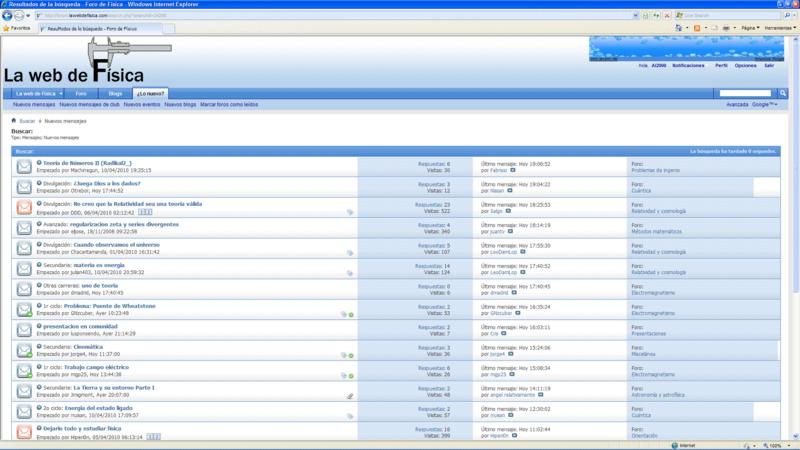Click the Notificaciones link
Image resolution: width=800 pixels, height=450 pixels.
coord(687,65)
